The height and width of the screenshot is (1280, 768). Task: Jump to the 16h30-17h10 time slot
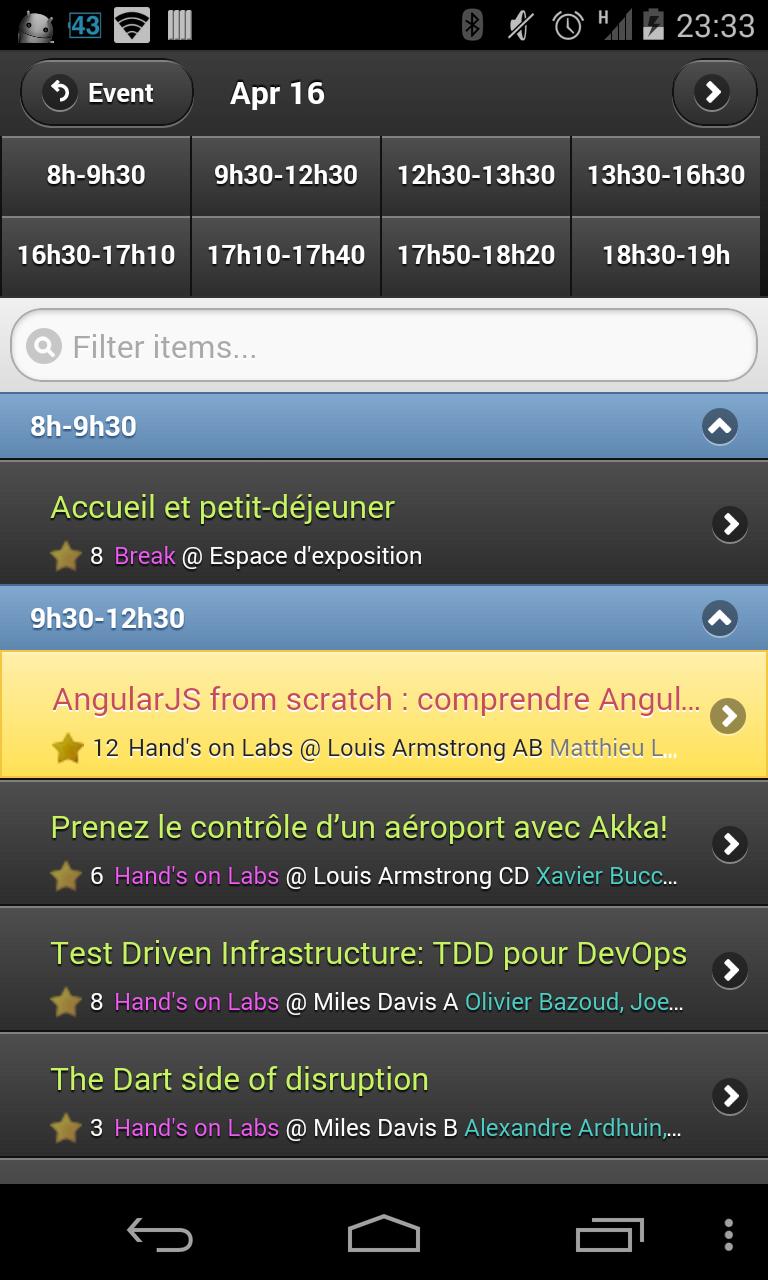tap(96, 255)
